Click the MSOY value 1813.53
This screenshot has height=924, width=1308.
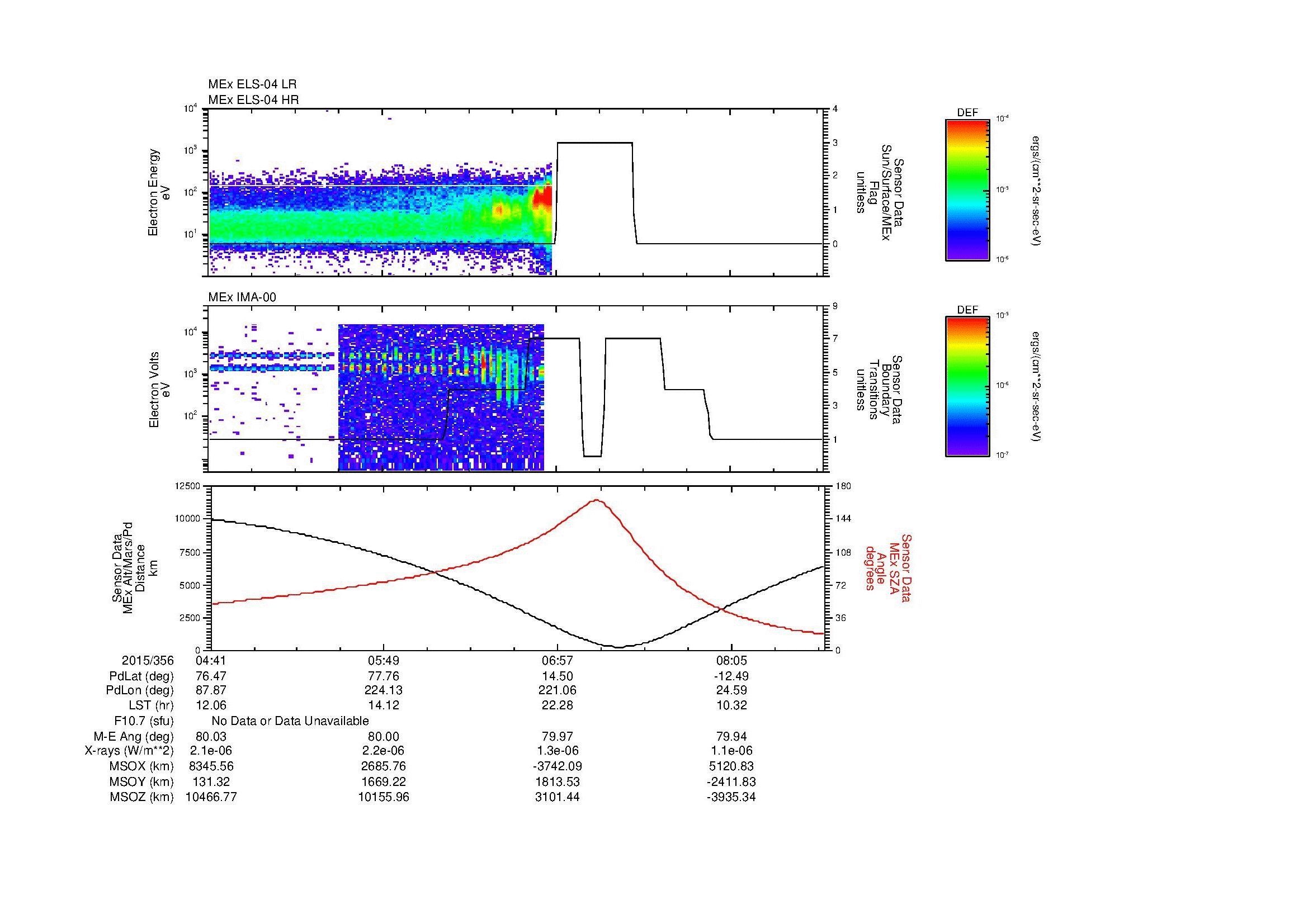(x=557, y=781)
